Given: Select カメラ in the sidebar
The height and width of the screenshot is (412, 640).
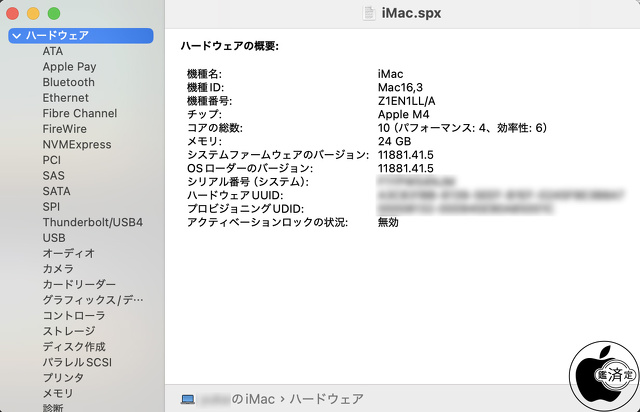Looking at the screenshot, I should [58, 269].
